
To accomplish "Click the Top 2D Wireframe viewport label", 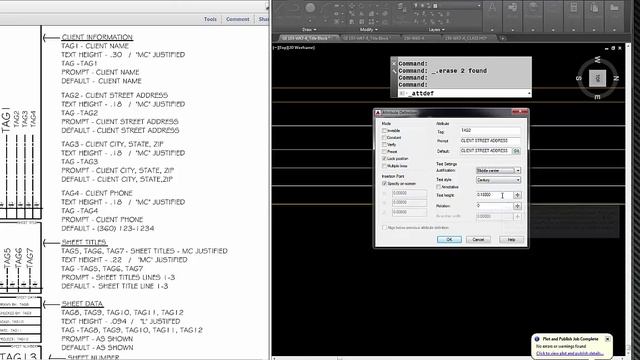I will click(x=294, y=48).
